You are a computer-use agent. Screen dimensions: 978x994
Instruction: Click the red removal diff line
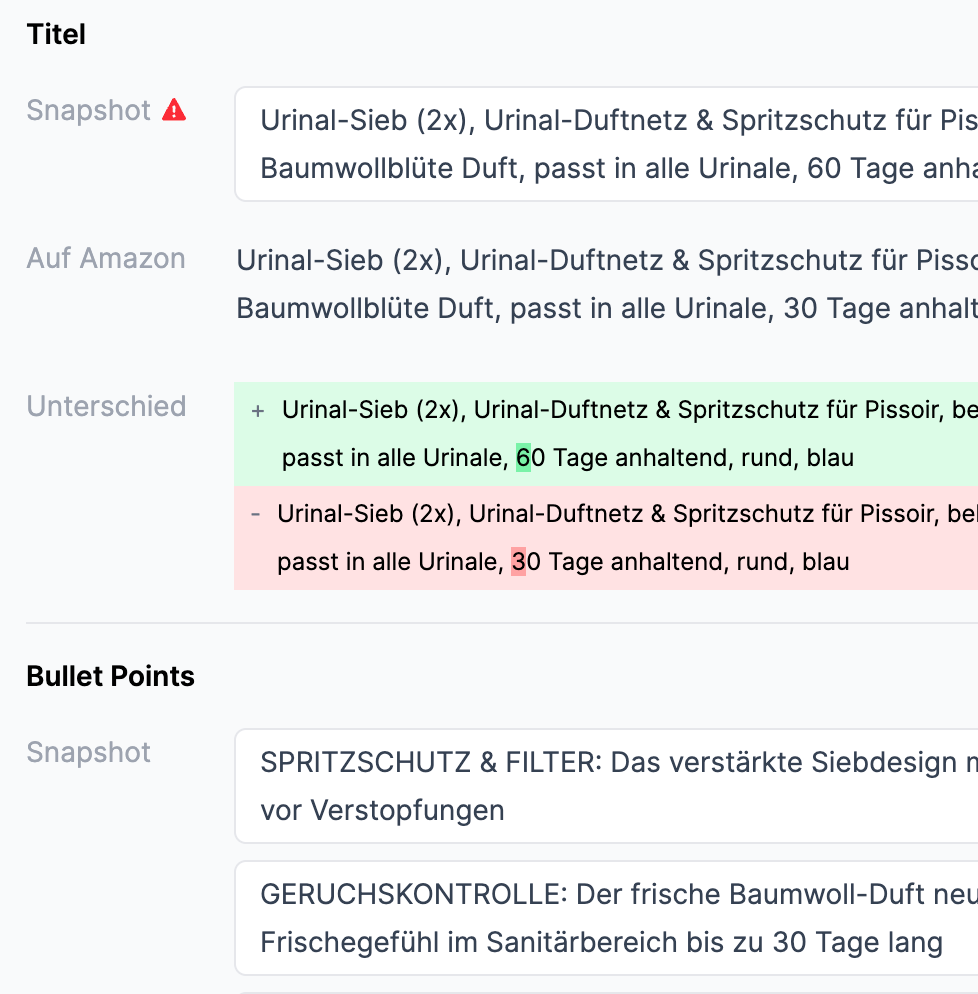600,537
